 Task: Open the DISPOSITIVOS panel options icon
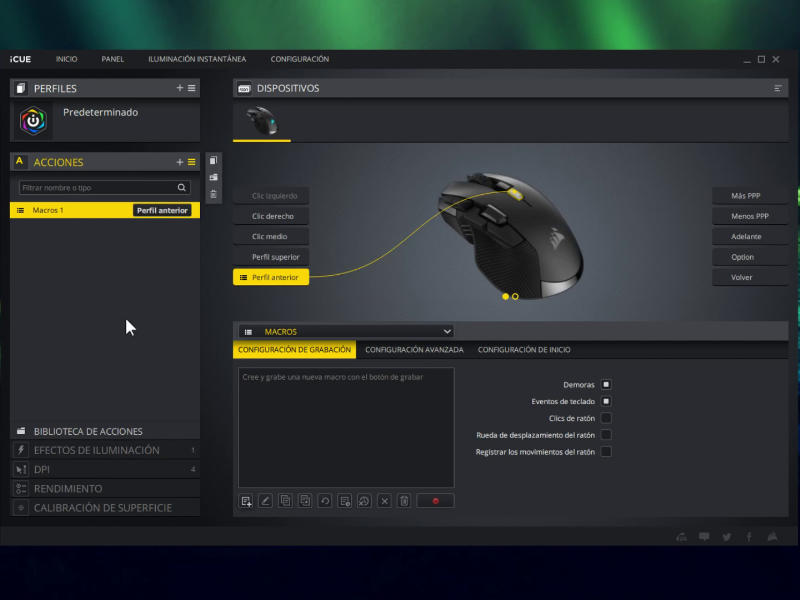778,88
